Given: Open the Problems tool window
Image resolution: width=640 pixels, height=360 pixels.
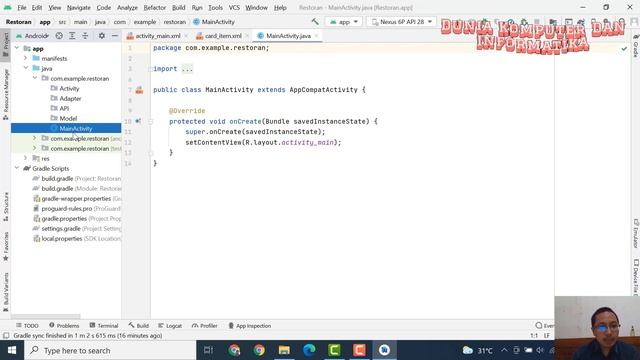Looking at the screenshot, I should 64,326.
